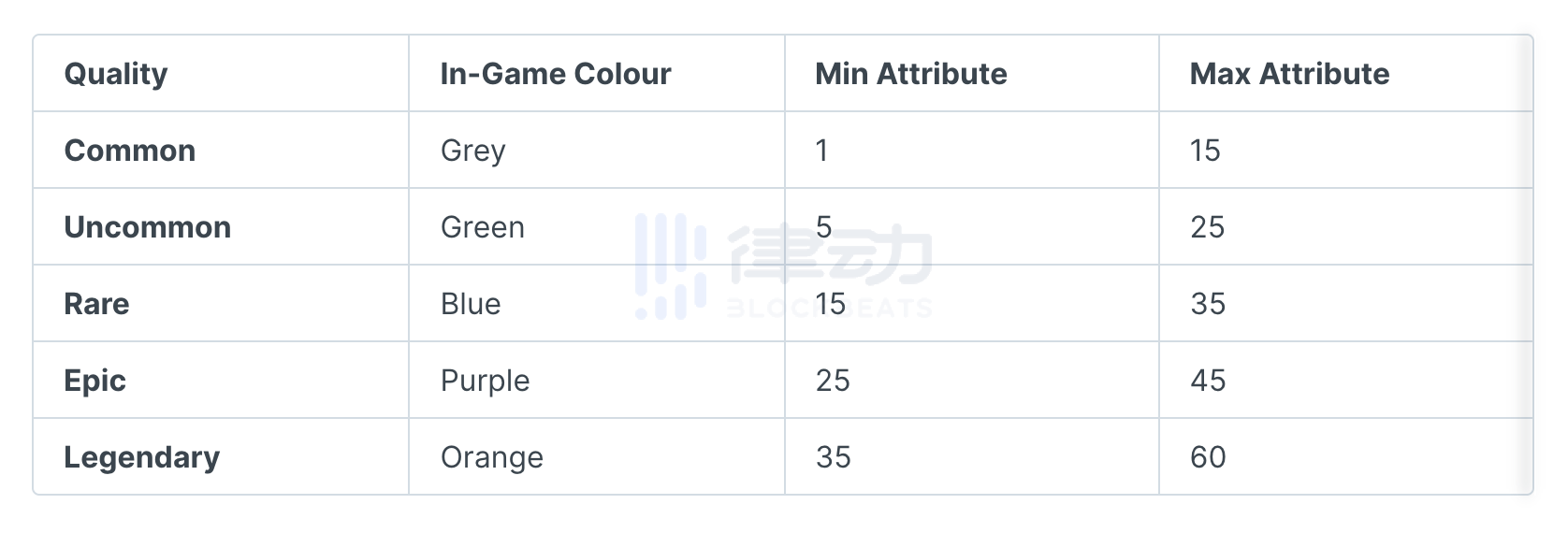Select the Epic quality row label
The height and width of the screenshot is (533, 1568).
95,381
